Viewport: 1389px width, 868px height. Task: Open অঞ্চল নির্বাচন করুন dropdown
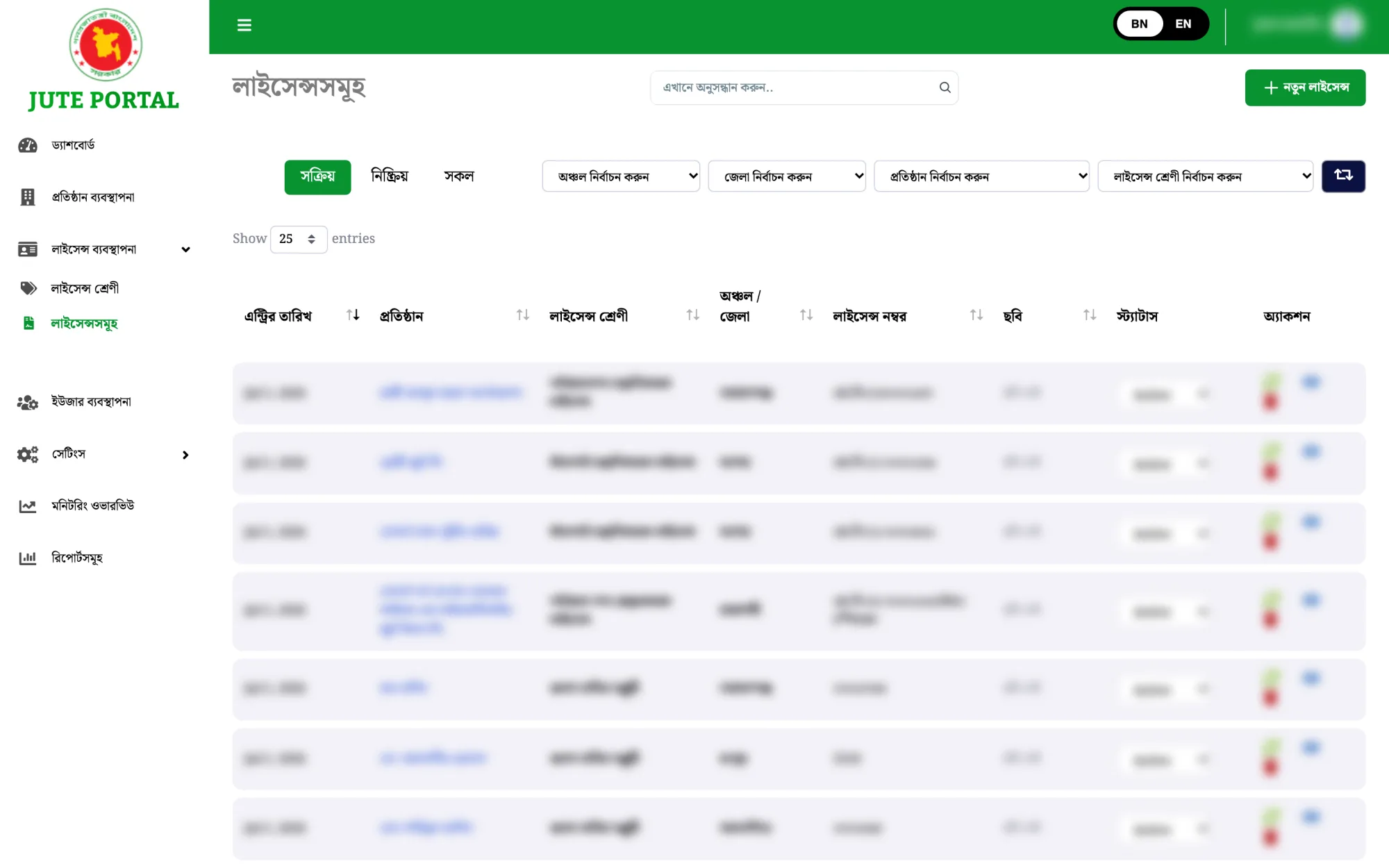tap(621, 176)
